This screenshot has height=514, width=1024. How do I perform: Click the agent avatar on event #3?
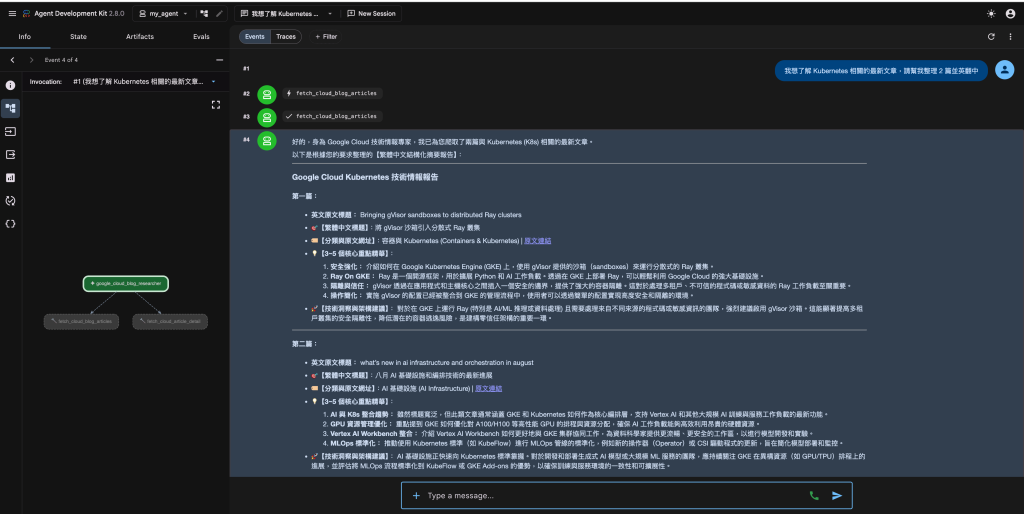(x=266, y=118)
